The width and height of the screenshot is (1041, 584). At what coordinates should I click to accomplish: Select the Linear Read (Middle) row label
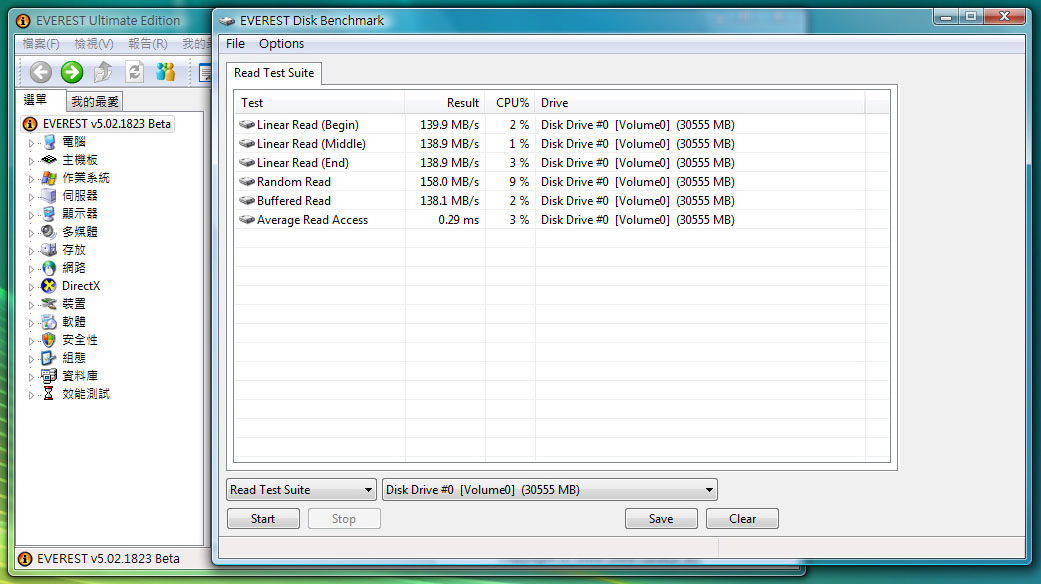coord(311,144)
